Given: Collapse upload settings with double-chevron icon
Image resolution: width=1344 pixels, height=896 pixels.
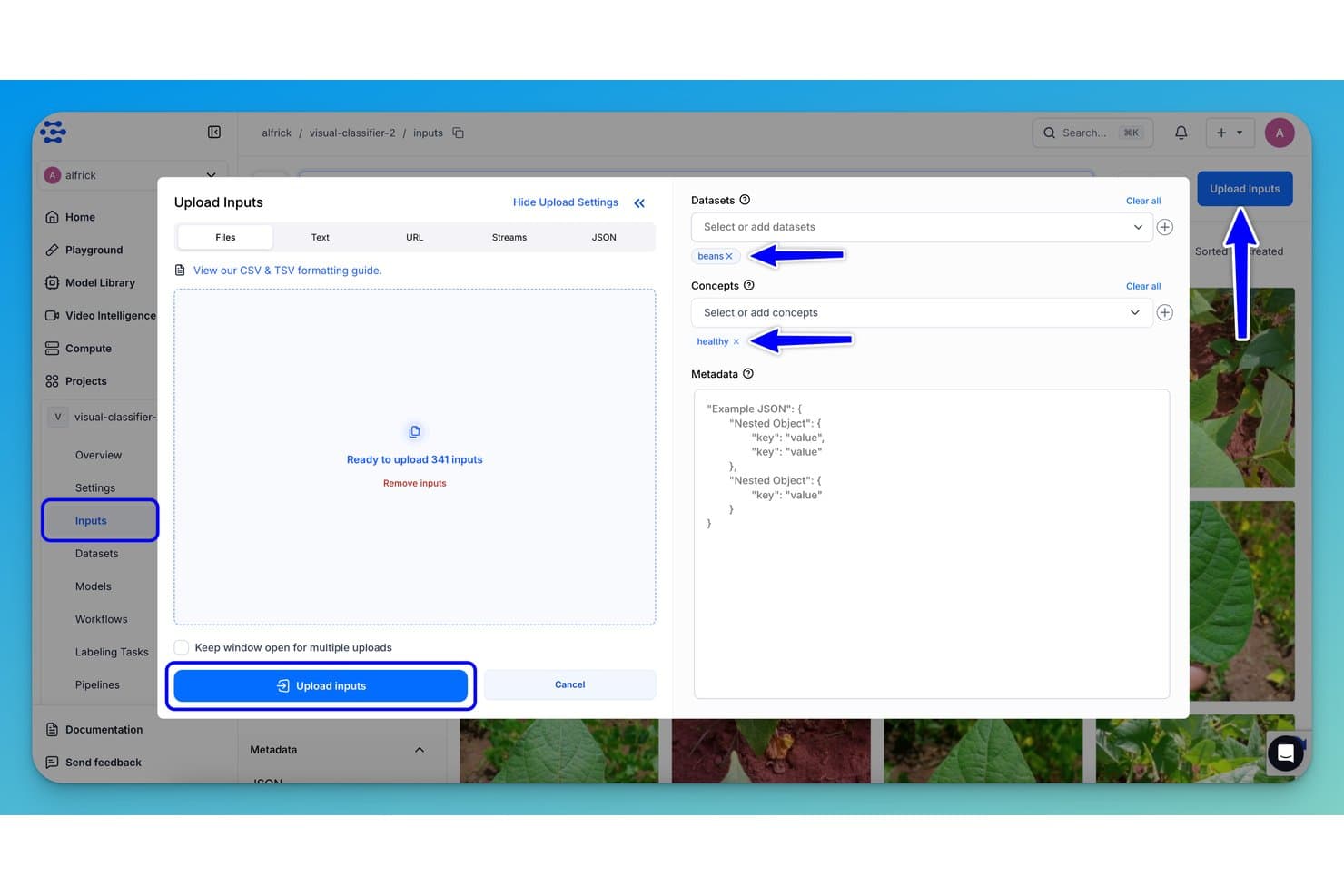Looking at the screenshot, I should point(639,202).
